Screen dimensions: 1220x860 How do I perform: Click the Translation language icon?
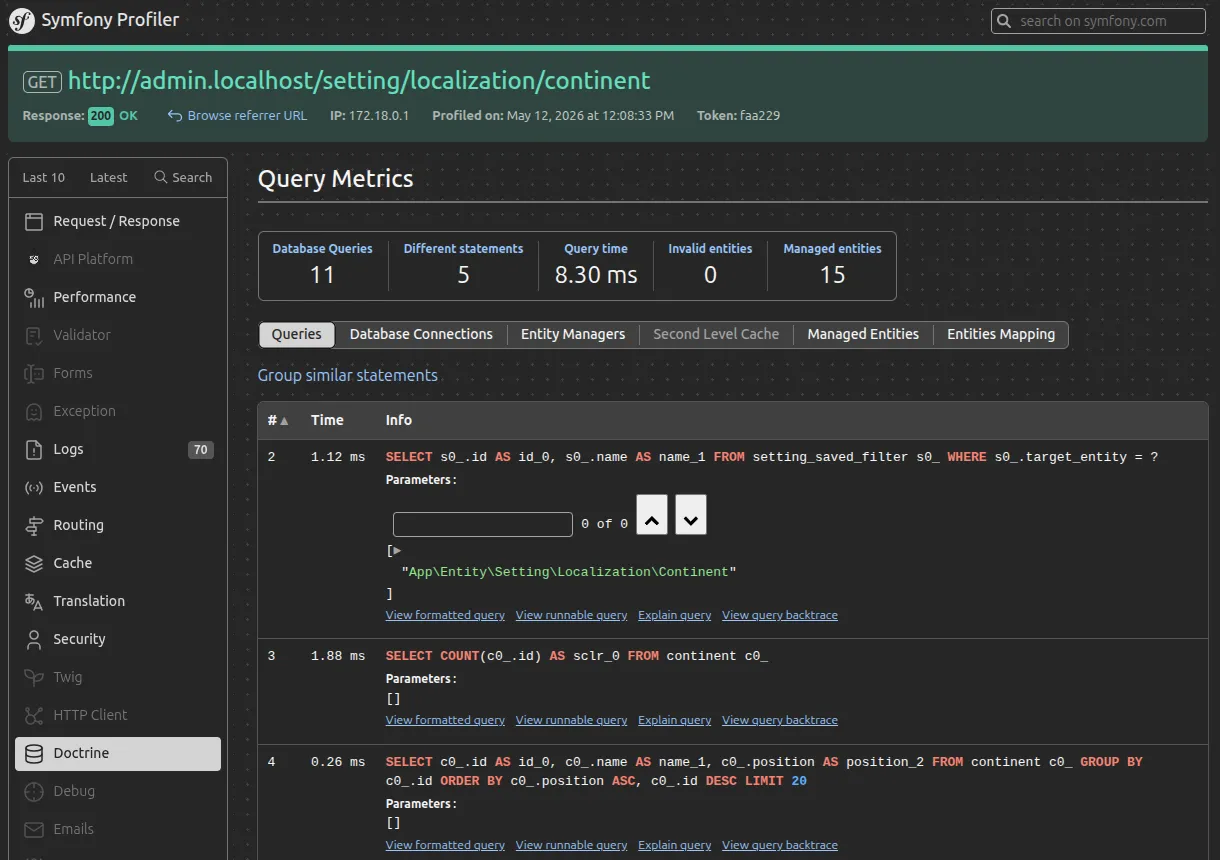click(x=34, y=601)
